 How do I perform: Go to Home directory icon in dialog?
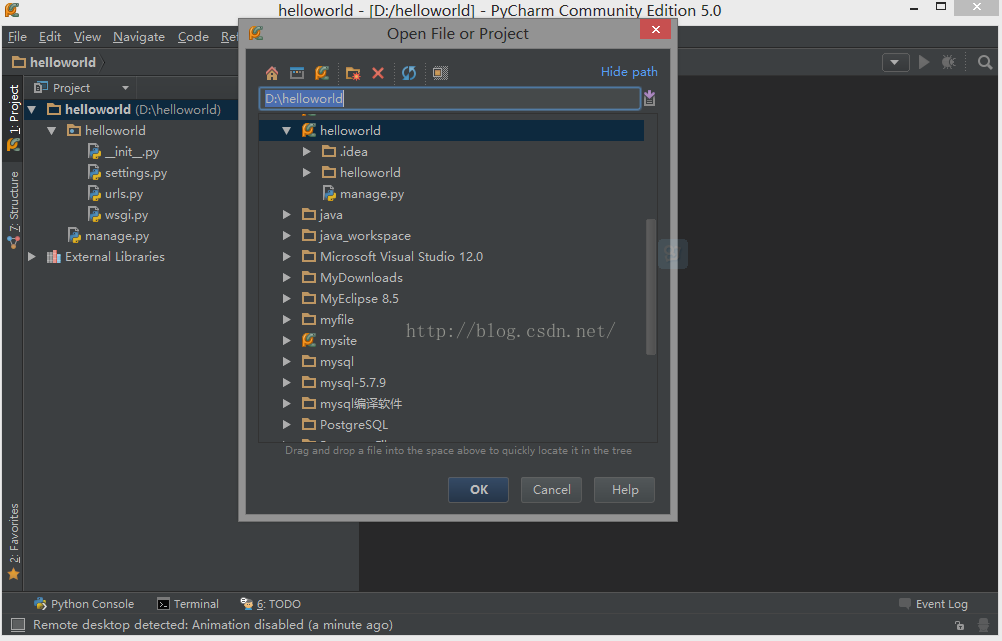point(272,73)
